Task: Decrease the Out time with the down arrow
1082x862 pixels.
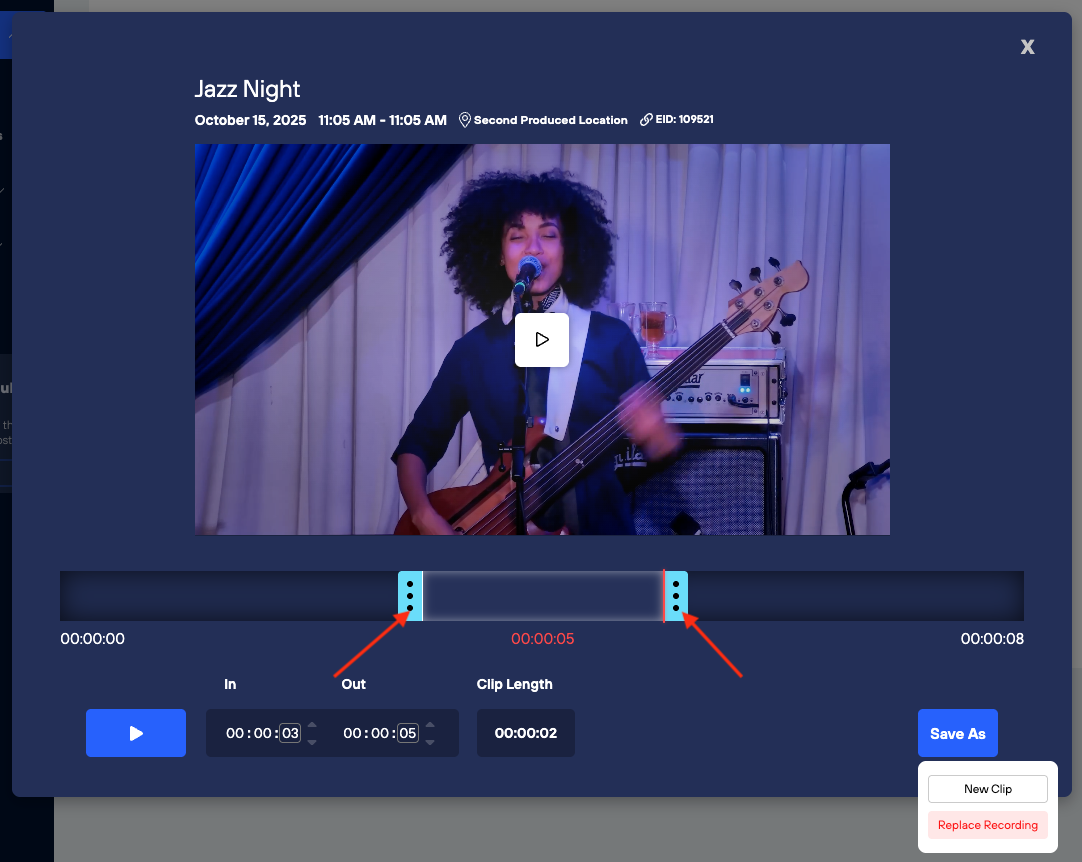Action: (x=429, y=742)
